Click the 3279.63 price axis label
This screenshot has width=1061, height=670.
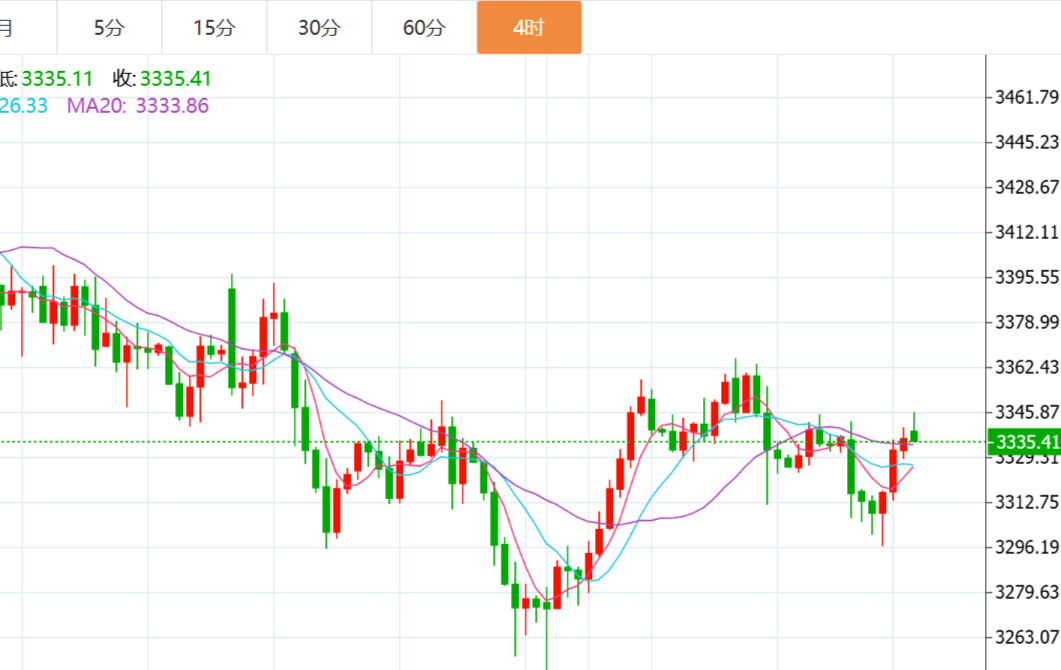1026,592
